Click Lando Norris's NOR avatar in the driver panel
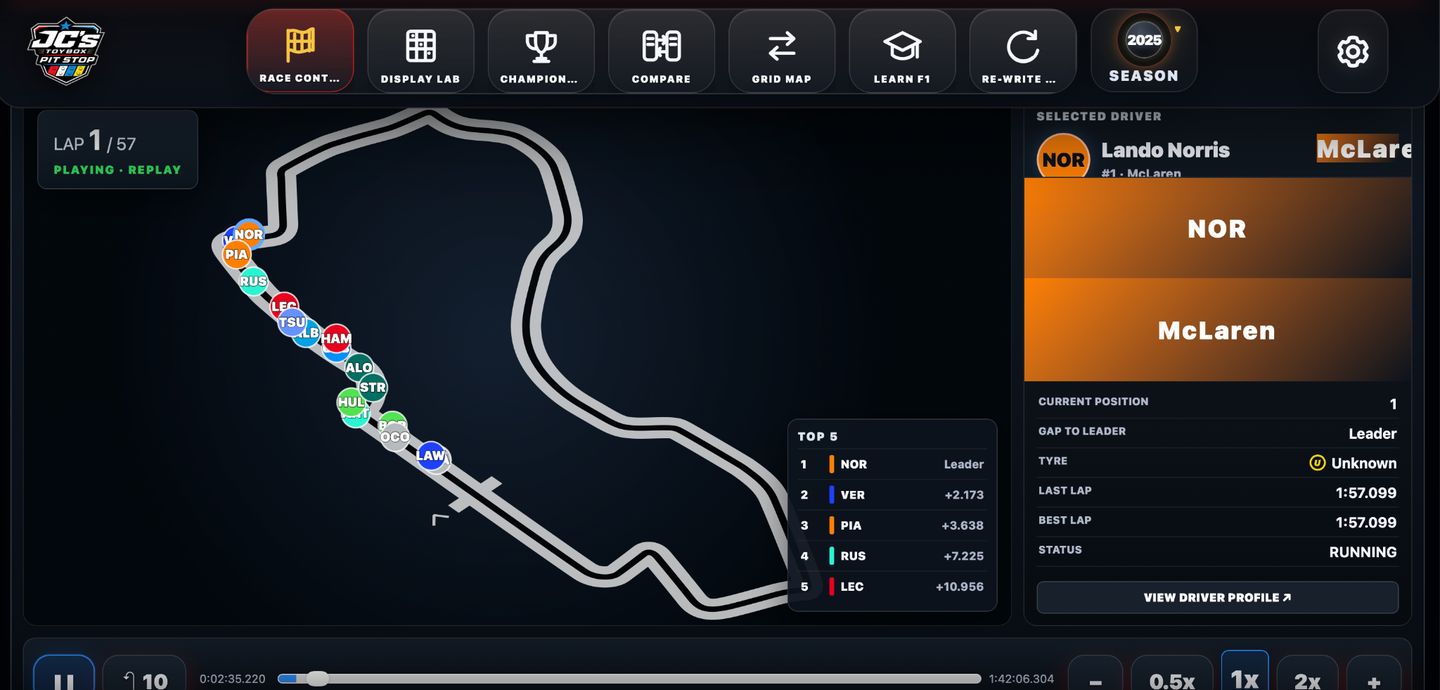Image resolution: width=1440 pixels, height=690 pixels. coord(1063,157)
